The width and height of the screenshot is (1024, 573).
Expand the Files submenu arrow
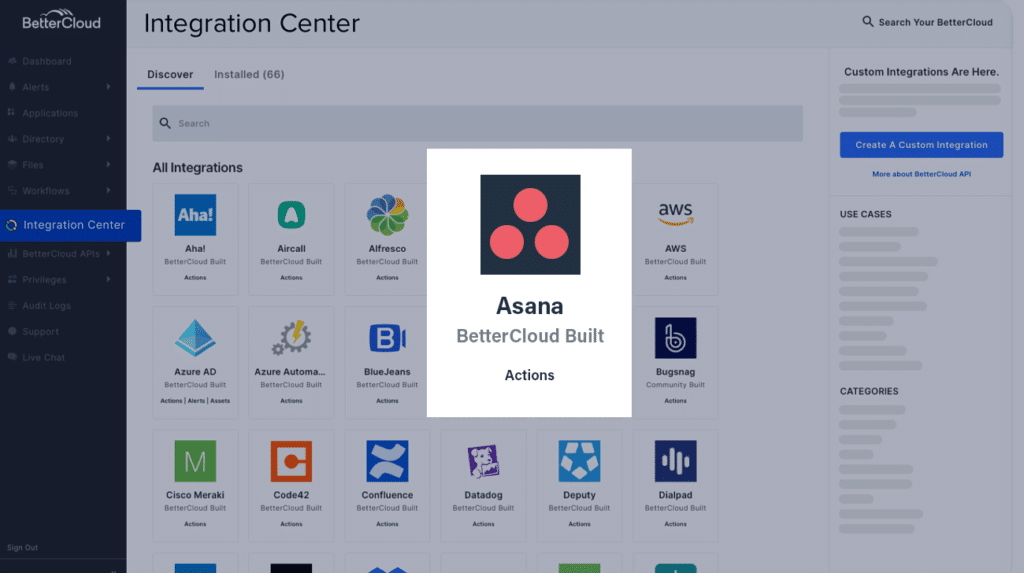[108, 164]
